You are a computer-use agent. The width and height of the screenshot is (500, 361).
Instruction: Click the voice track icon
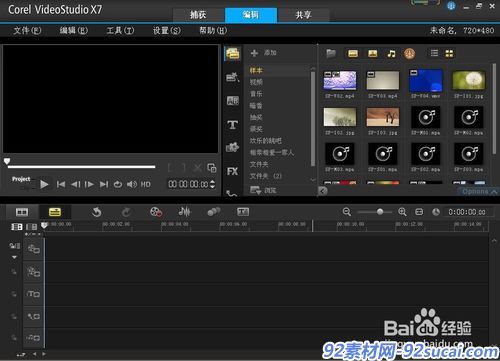coord(33,316)
